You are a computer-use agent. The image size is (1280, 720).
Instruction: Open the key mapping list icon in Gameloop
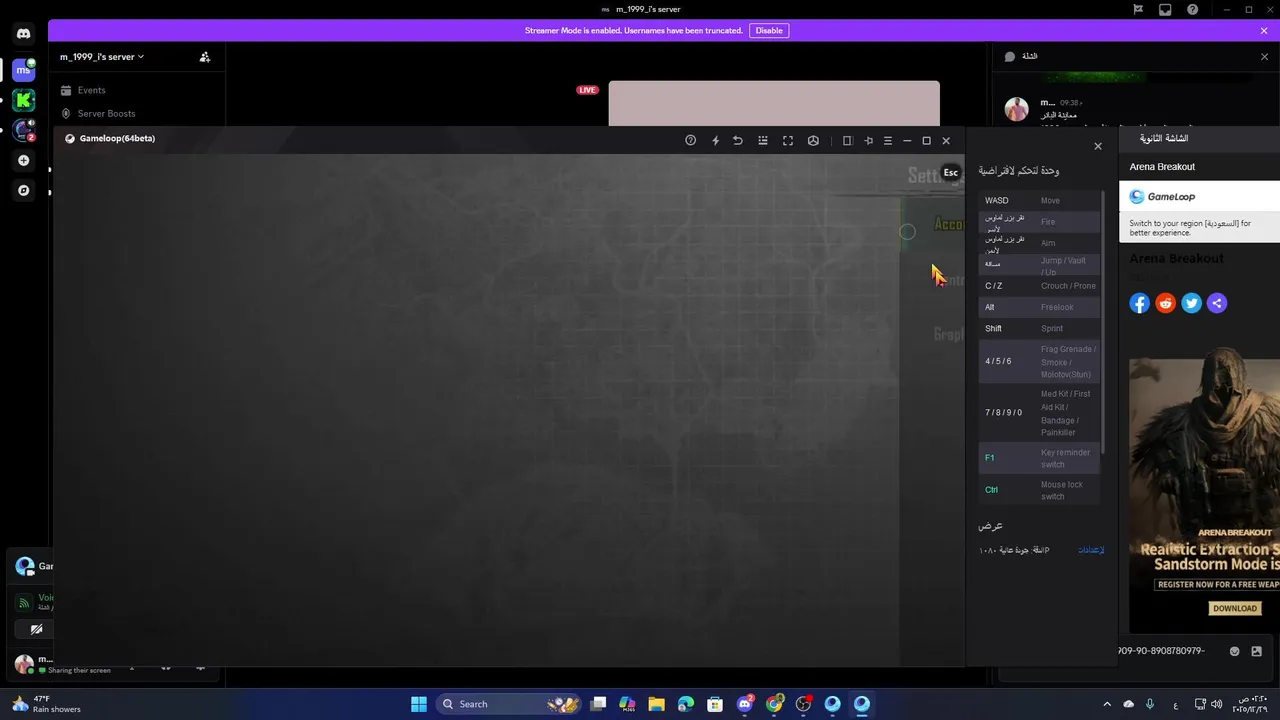click(x=763, y=140)
